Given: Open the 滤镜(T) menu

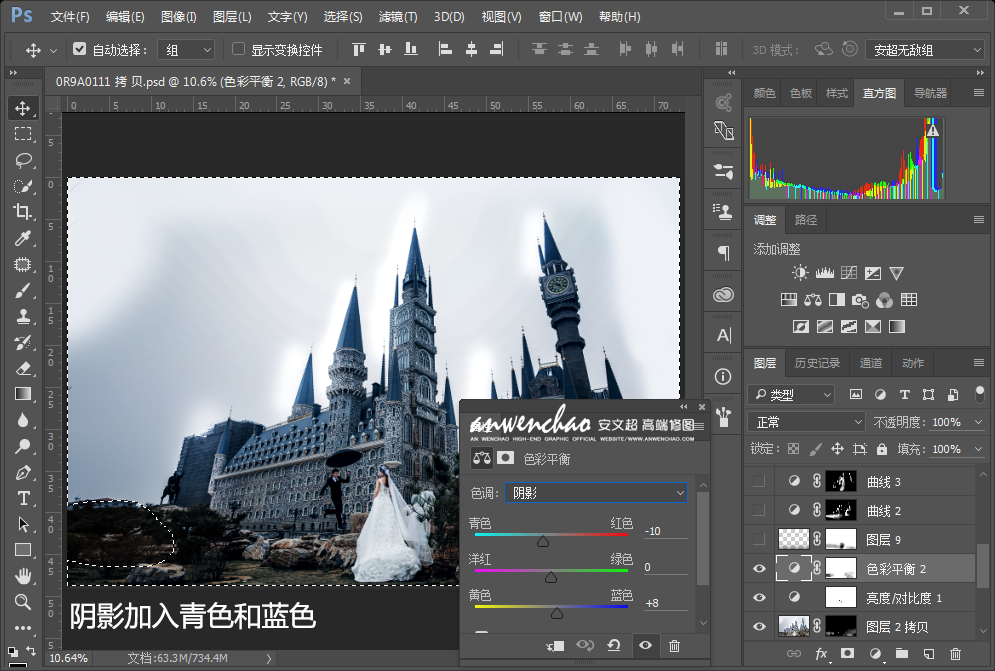Looking at the screenshot, I should (398, 17).
